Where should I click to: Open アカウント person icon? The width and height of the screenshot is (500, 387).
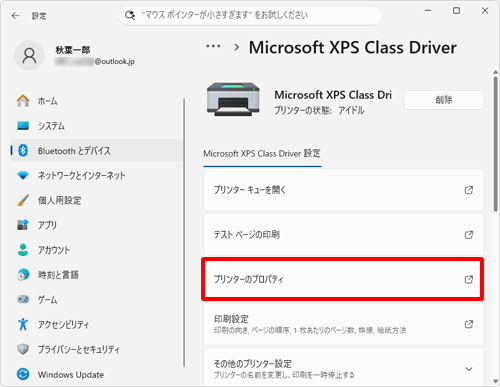point(23,250)
